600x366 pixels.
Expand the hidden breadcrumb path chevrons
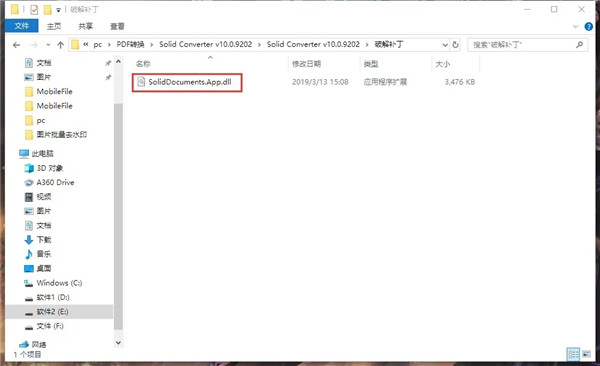pos(86,45)
